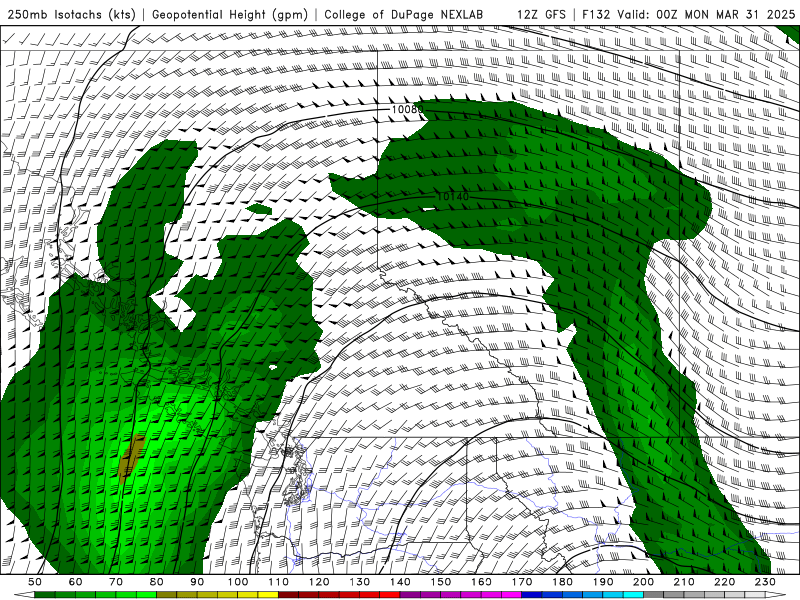Click the "10080" height contour label
The height and width of the screenshot is (600, 800).
click(407, 109)
